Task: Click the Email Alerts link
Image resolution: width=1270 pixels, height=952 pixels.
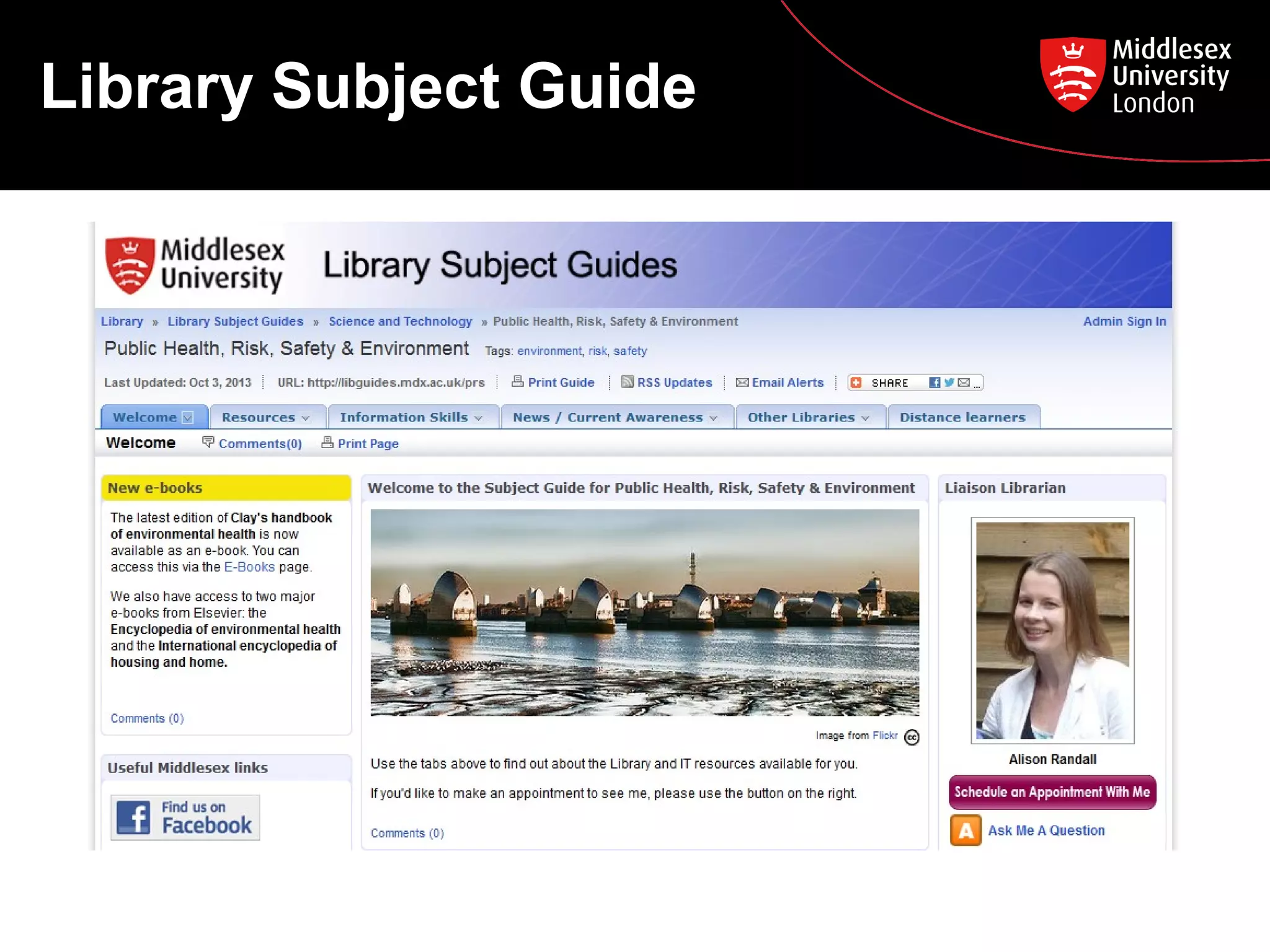Action: [x=788, y=382]
